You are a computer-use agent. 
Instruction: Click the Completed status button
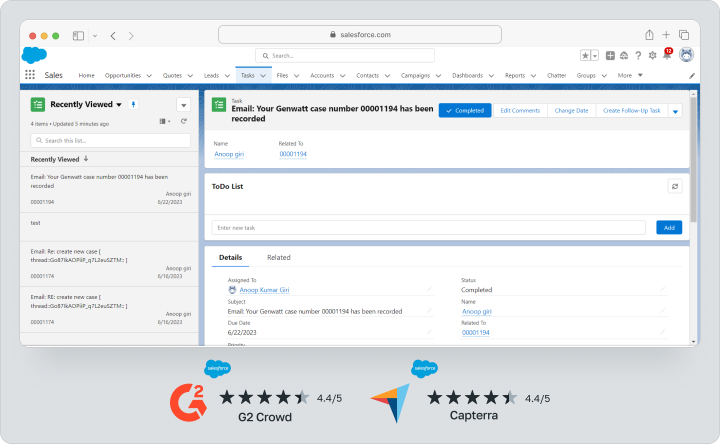coord(465,111)
